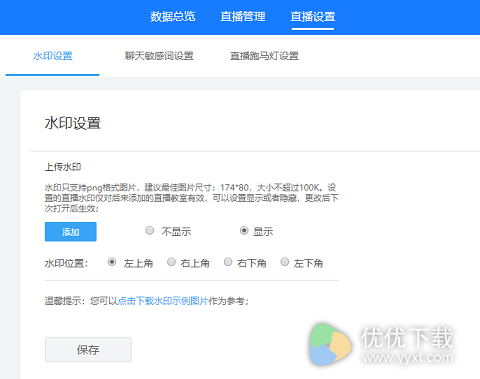Click the 保存 button
480x379 pixels.
coord(88,350)
